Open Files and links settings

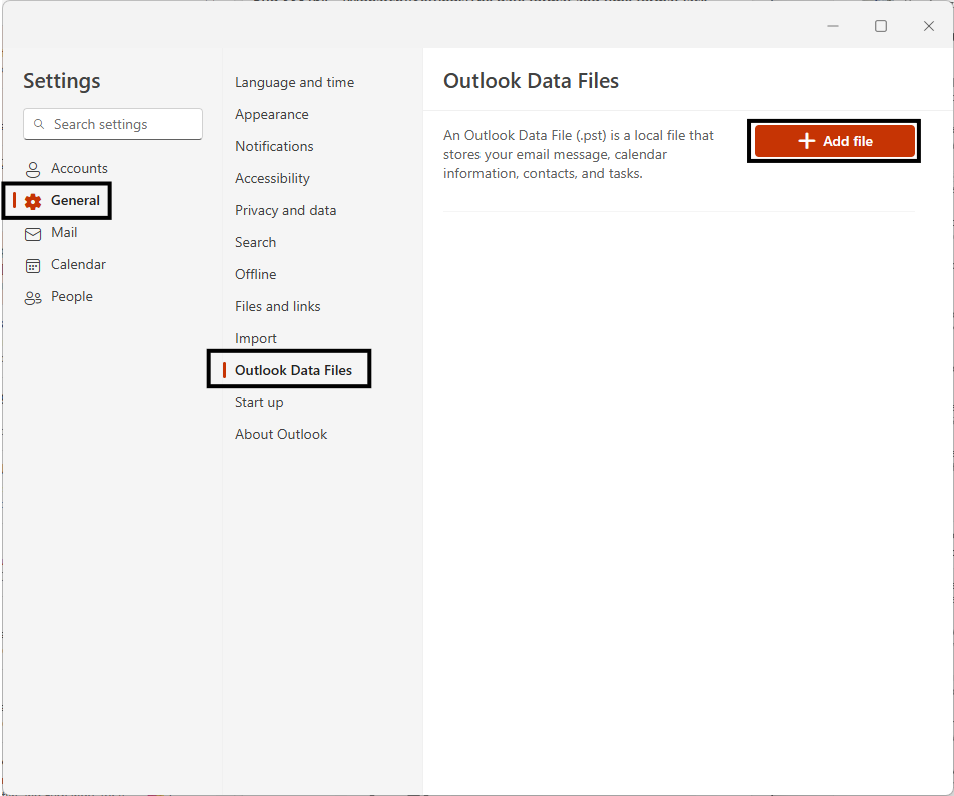click(277, 306)
